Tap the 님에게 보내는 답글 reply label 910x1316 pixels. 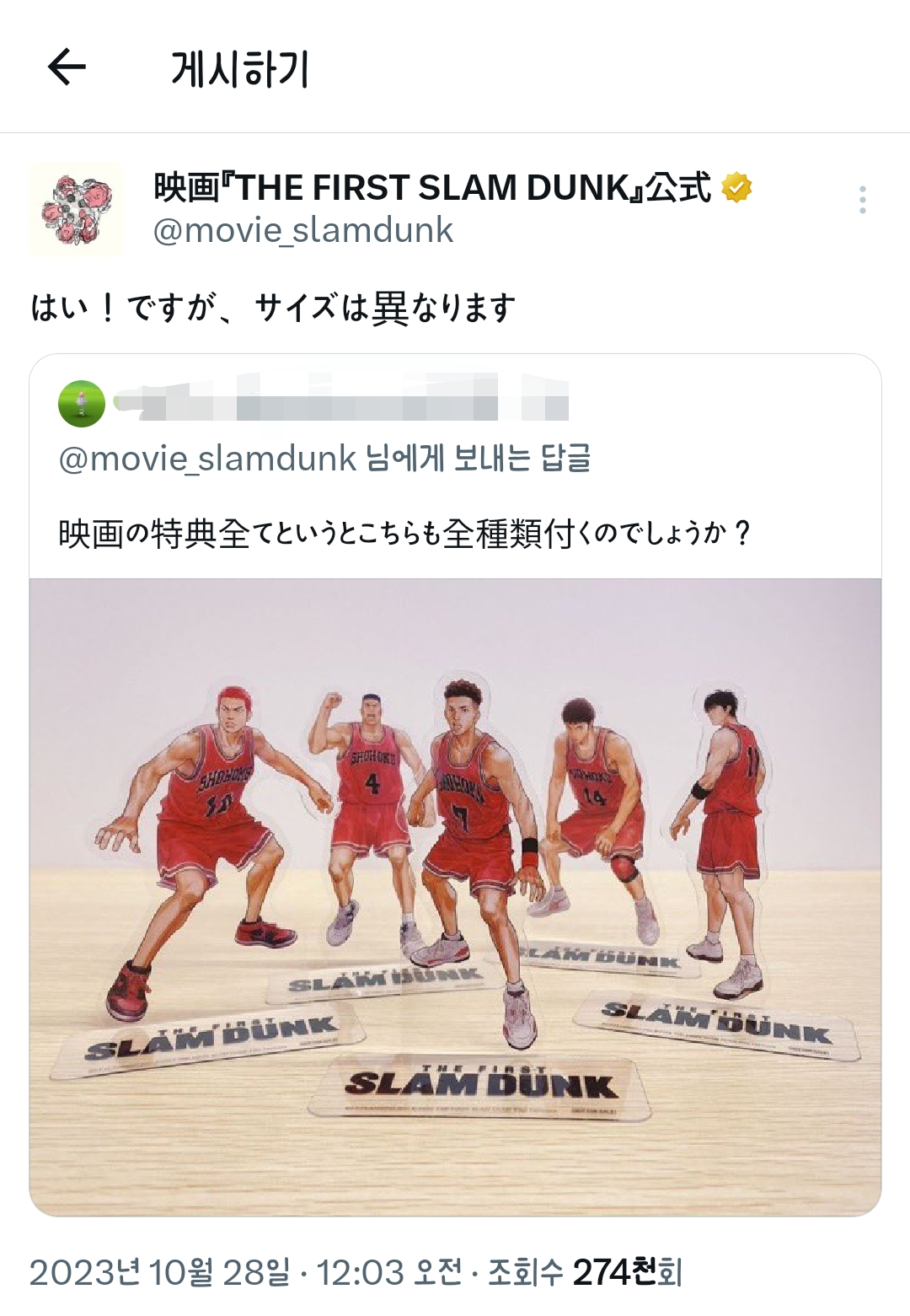[x=478, y=459]
